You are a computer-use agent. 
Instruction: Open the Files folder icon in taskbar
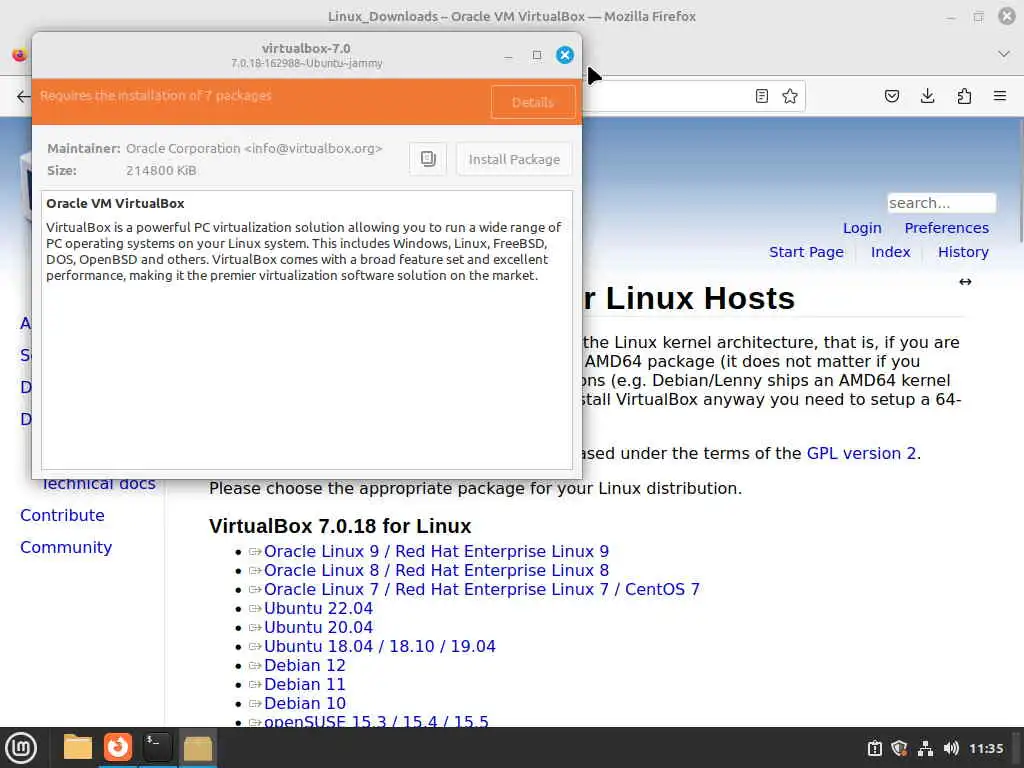(77, 747)
